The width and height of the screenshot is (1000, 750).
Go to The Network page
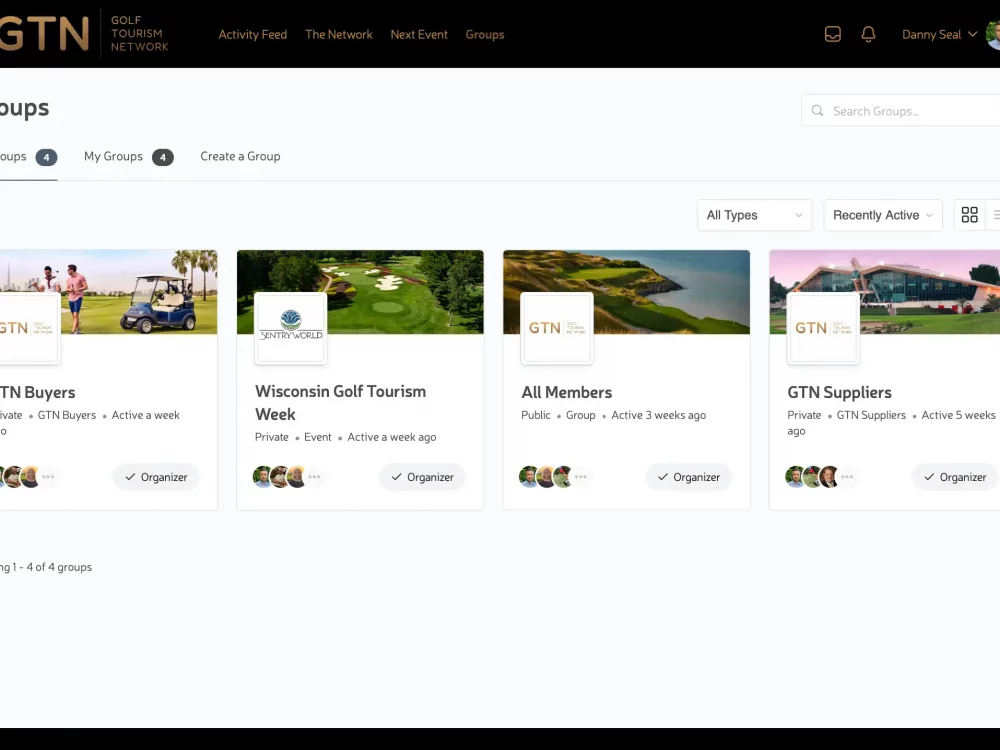click(338, 34)
